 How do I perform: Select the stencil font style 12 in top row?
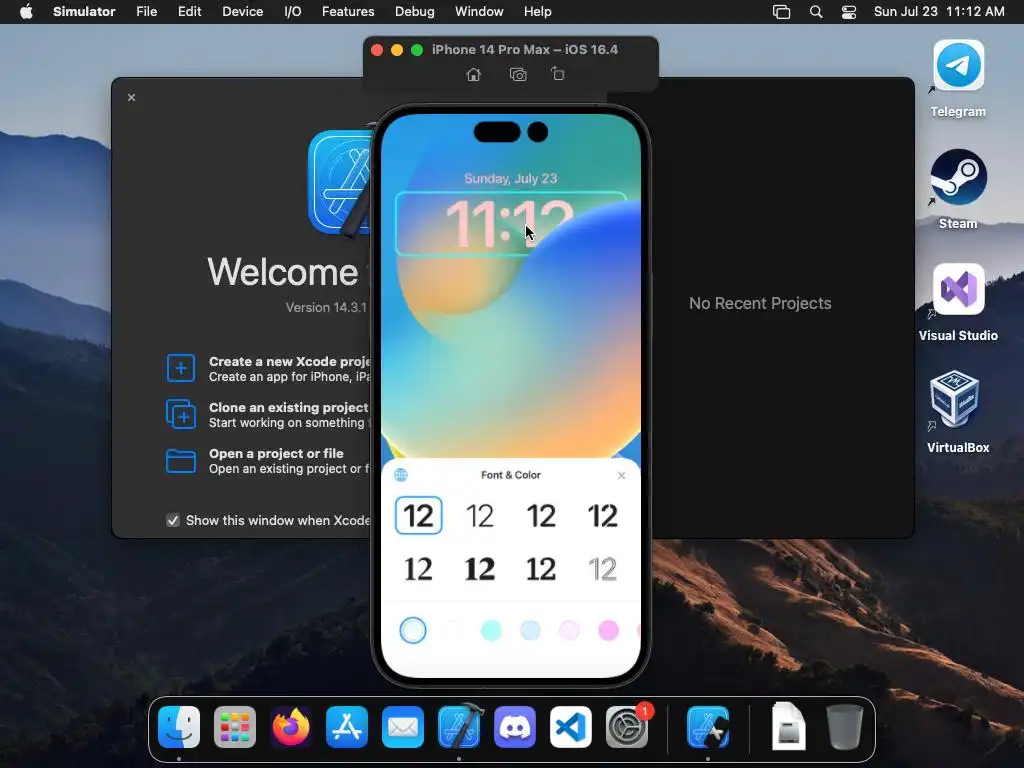(602, 516)
